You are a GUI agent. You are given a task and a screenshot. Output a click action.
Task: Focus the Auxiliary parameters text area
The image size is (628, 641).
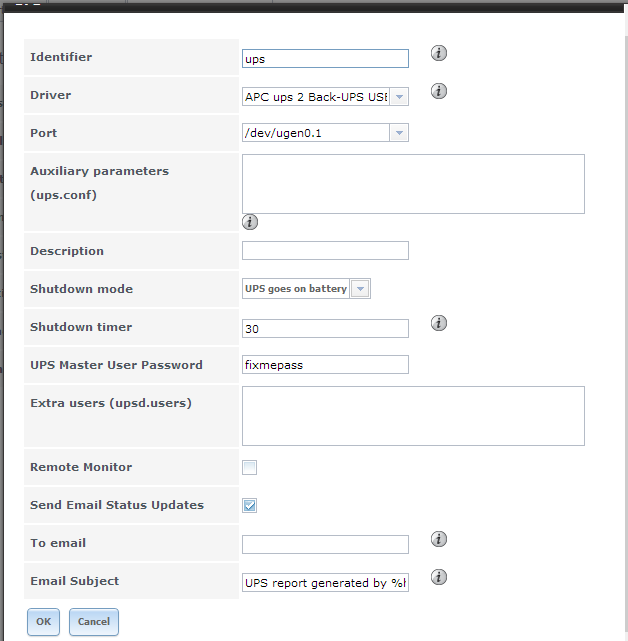(413, 183)
